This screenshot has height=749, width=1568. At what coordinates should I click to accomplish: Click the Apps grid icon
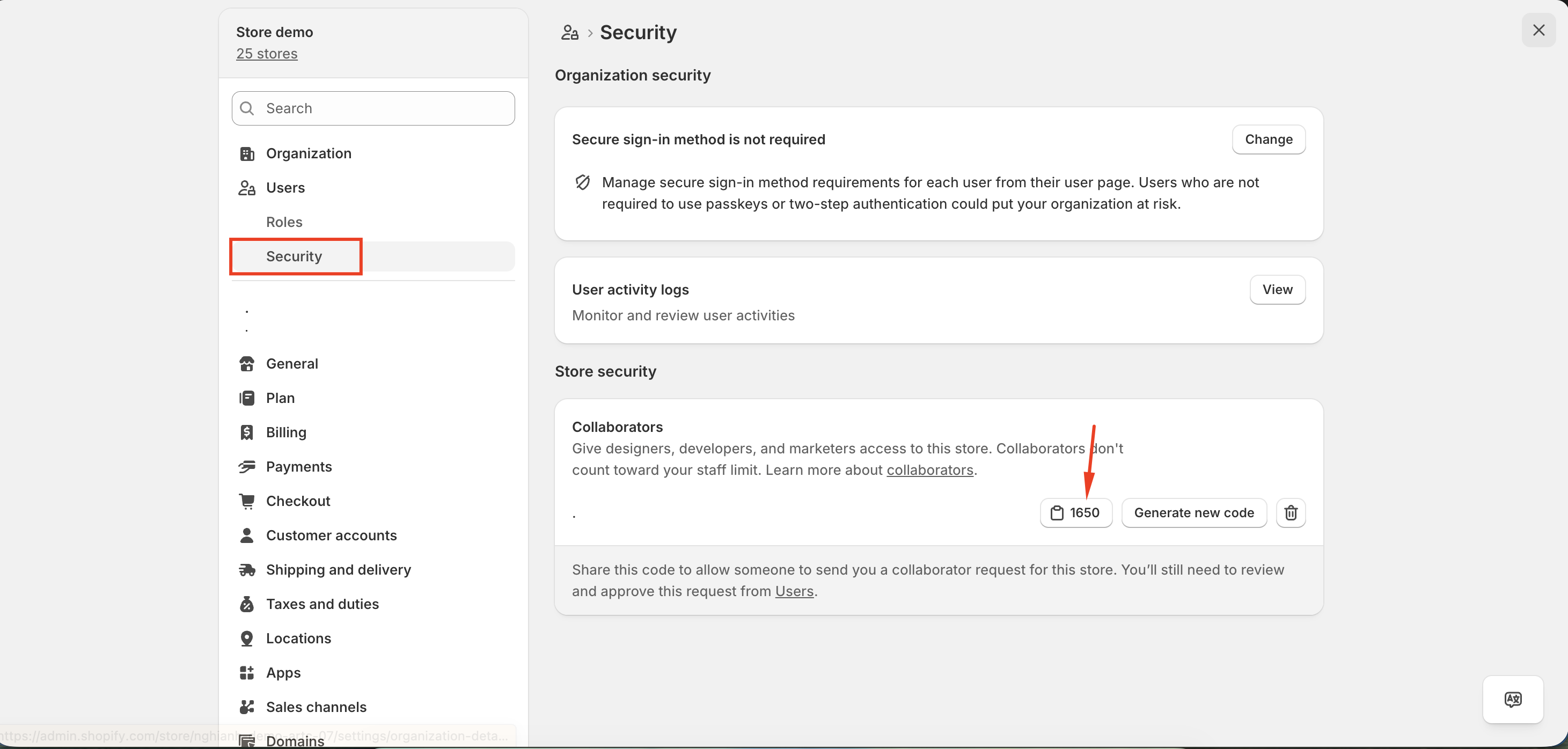[246, 673]
